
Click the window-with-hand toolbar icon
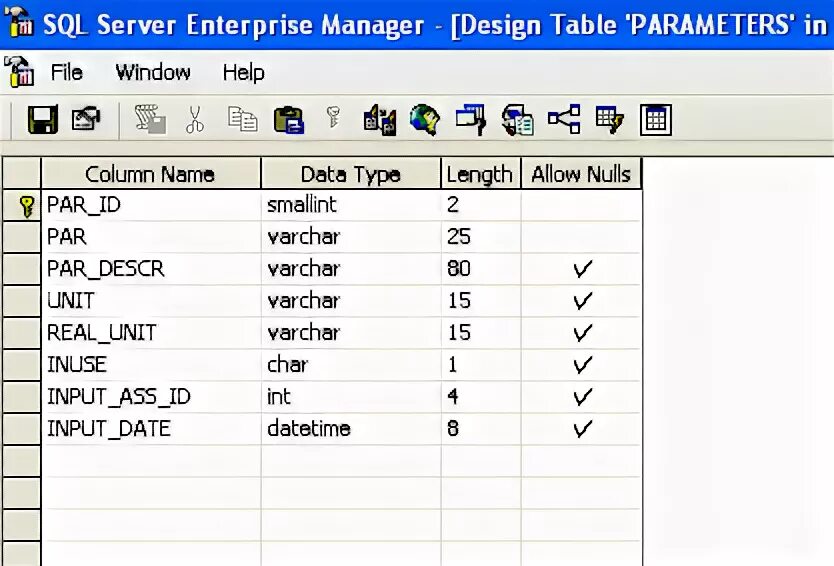pos(471,119)
